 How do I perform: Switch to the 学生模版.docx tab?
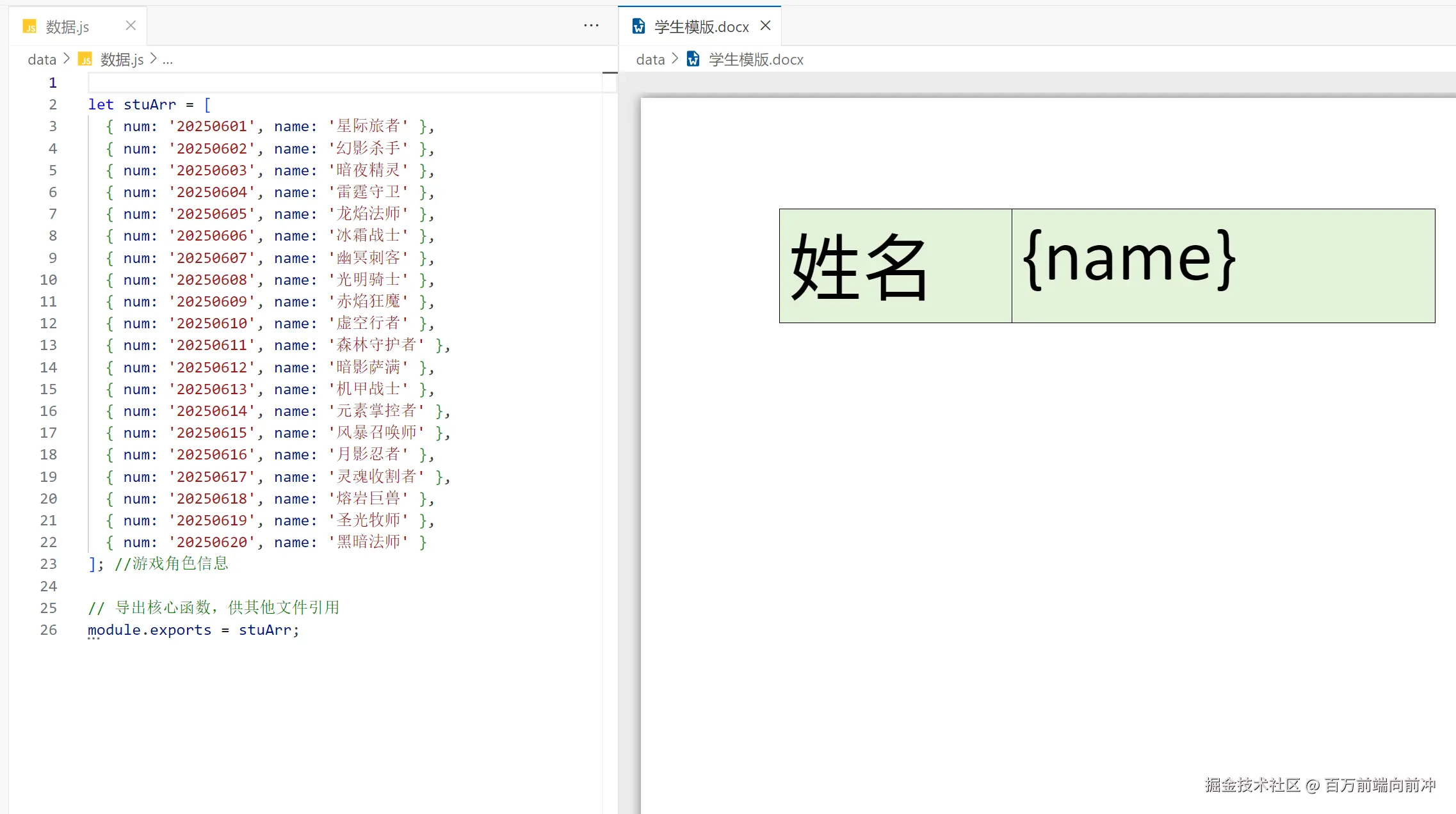(701, 27)
